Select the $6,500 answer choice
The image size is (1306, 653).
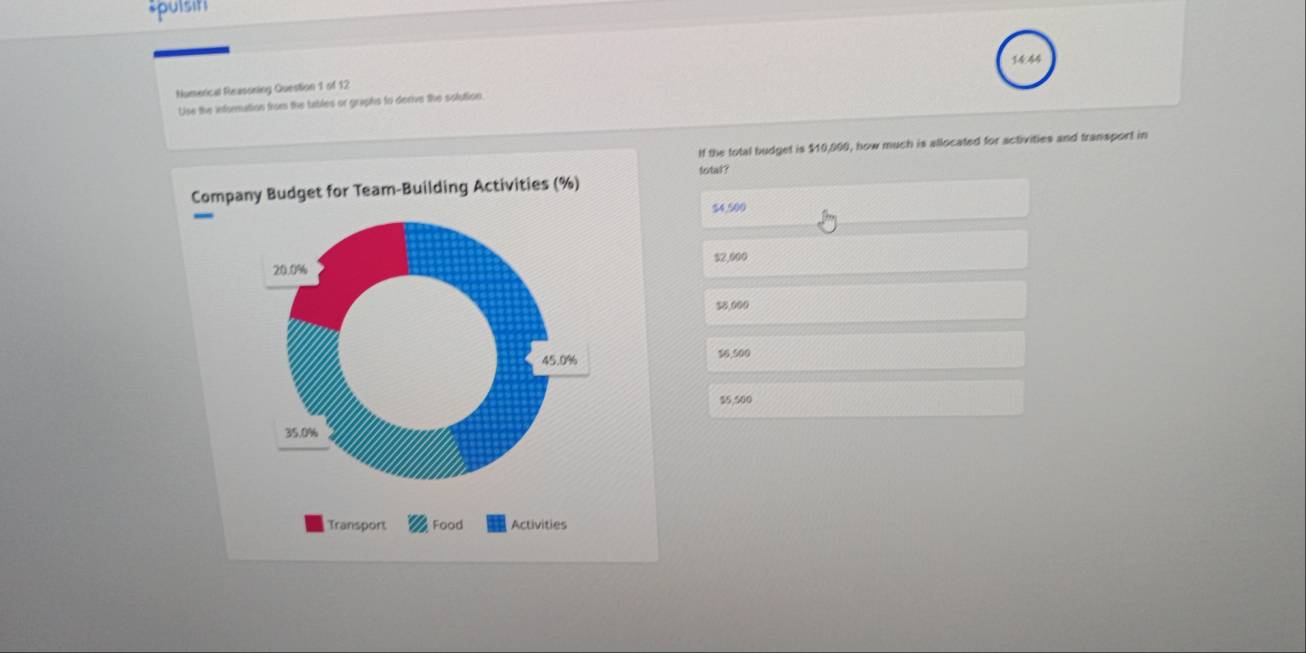[865, 351]
